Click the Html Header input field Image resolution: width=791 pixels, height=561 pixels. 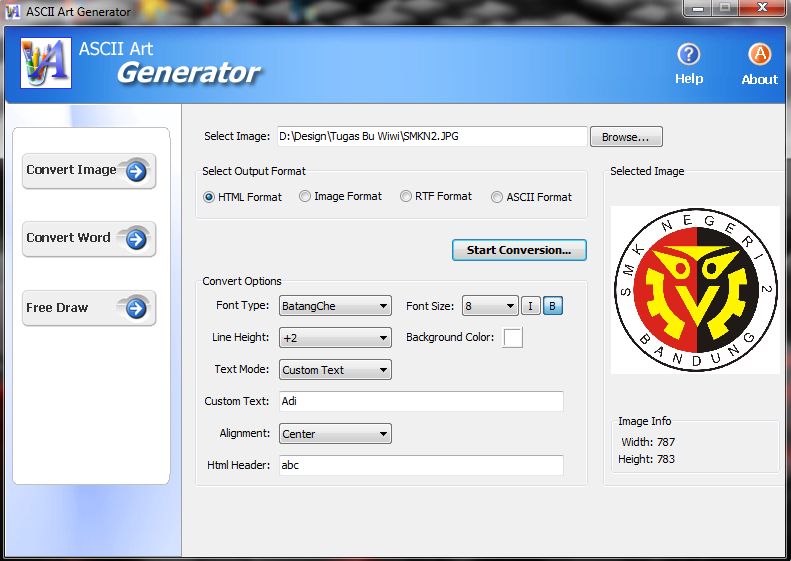coord(421,465)
